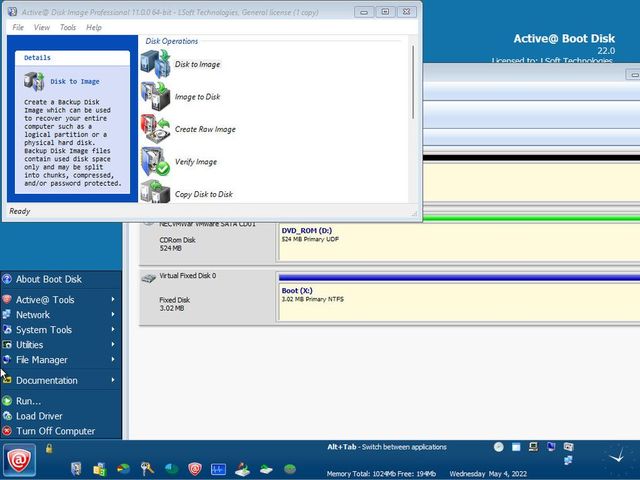Expand the Network submenu
The width and height of the screenshot is (640, 480).
pyautogui.click(x=33, y=315)
